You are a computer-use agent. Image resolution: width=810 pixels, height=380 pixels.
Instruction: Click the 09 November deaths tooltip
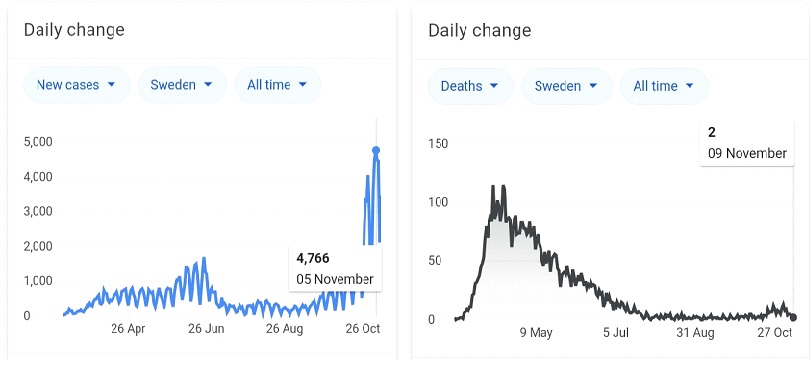point(747,143)
